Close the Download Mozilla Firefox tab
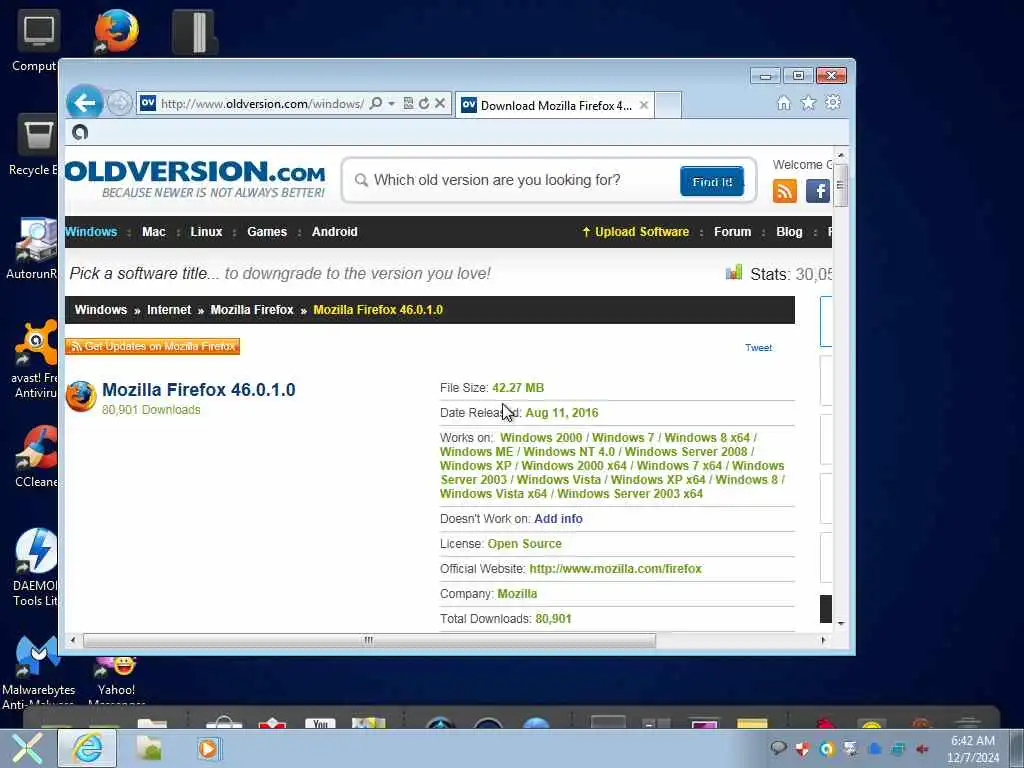The height and width of the screenshot is (768, 1024). click(644, 105)
